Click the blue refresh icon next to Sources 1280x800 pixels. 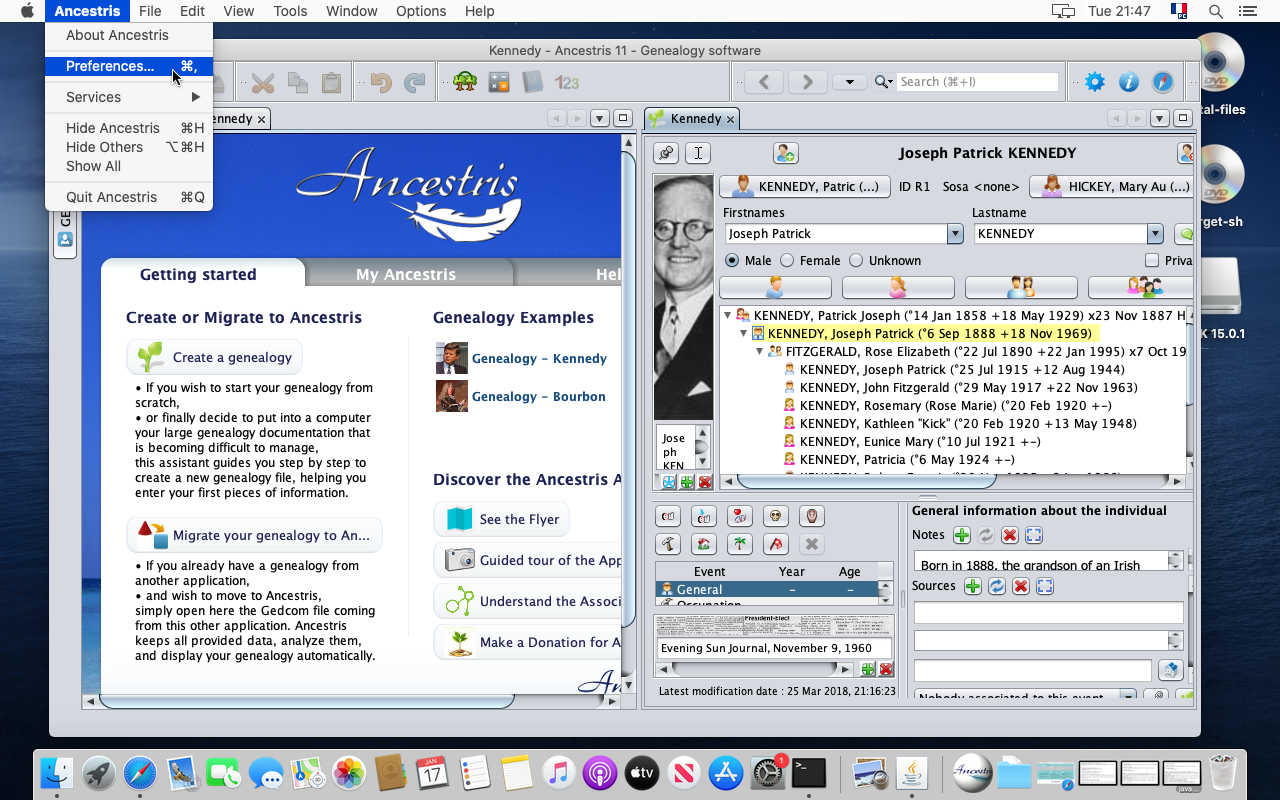[997, 586]
